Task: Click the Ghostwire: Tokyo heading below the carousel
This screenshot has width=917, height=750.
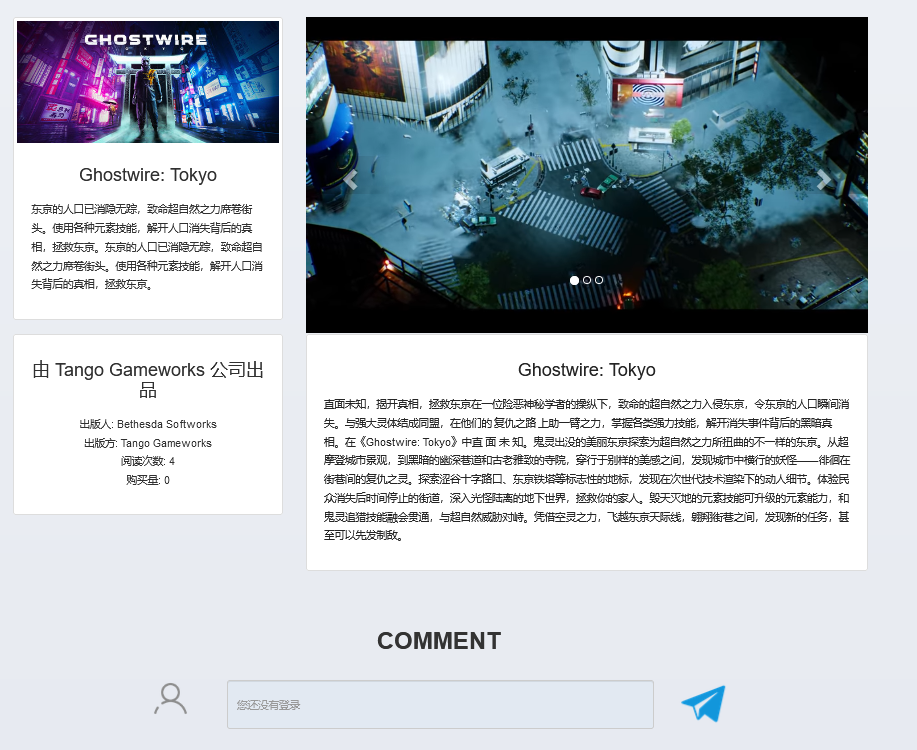Action: (x=587, y=370)
